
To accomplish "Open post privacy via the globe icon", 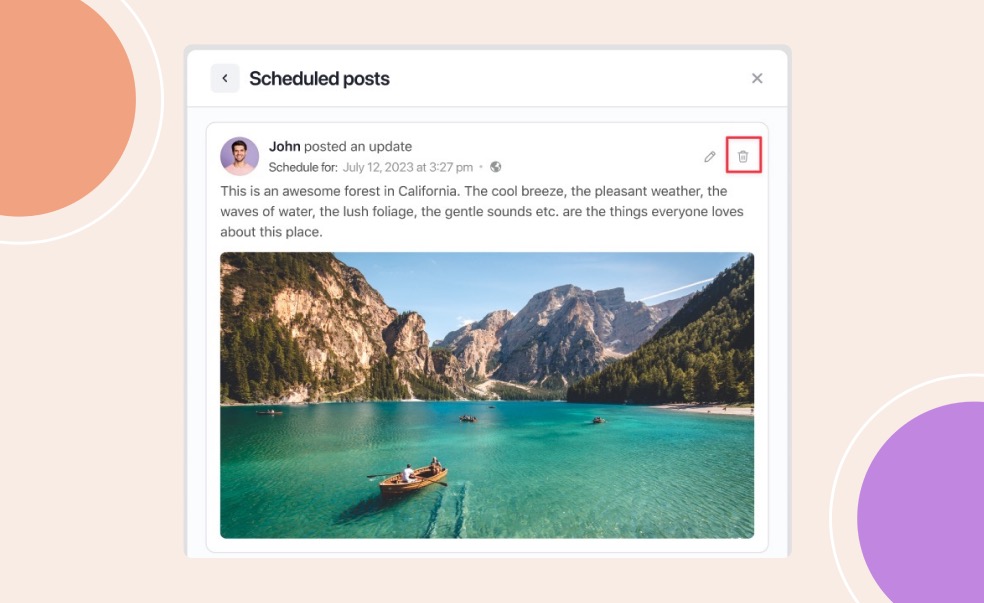I will (496, 167).
